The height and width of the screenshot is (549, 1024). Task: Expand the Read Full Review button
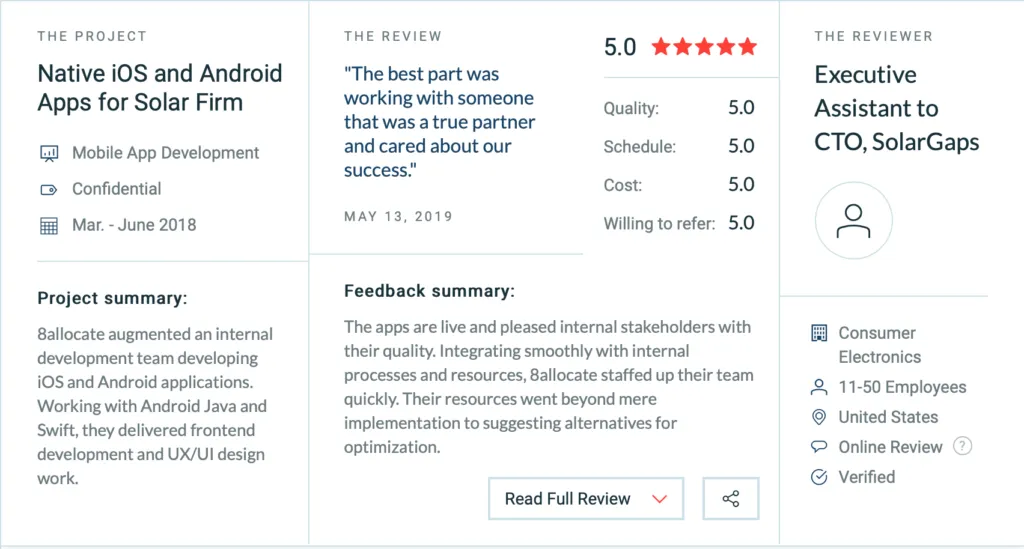tap(586, 499)
